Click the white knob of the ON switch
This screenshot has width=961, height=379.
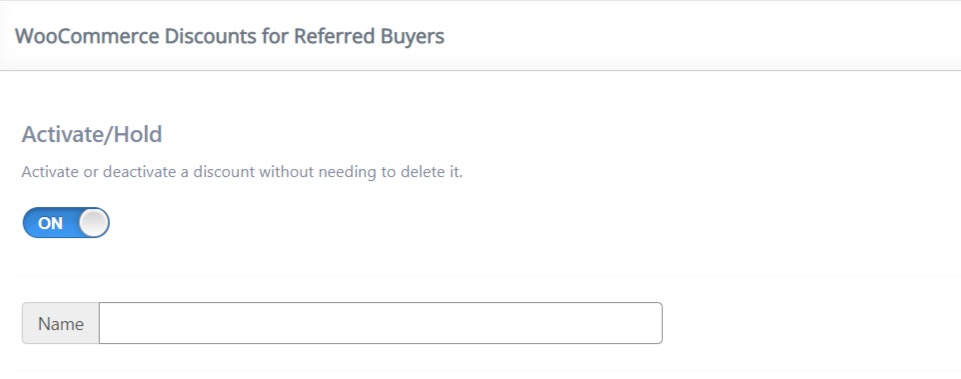click(94, 223)
